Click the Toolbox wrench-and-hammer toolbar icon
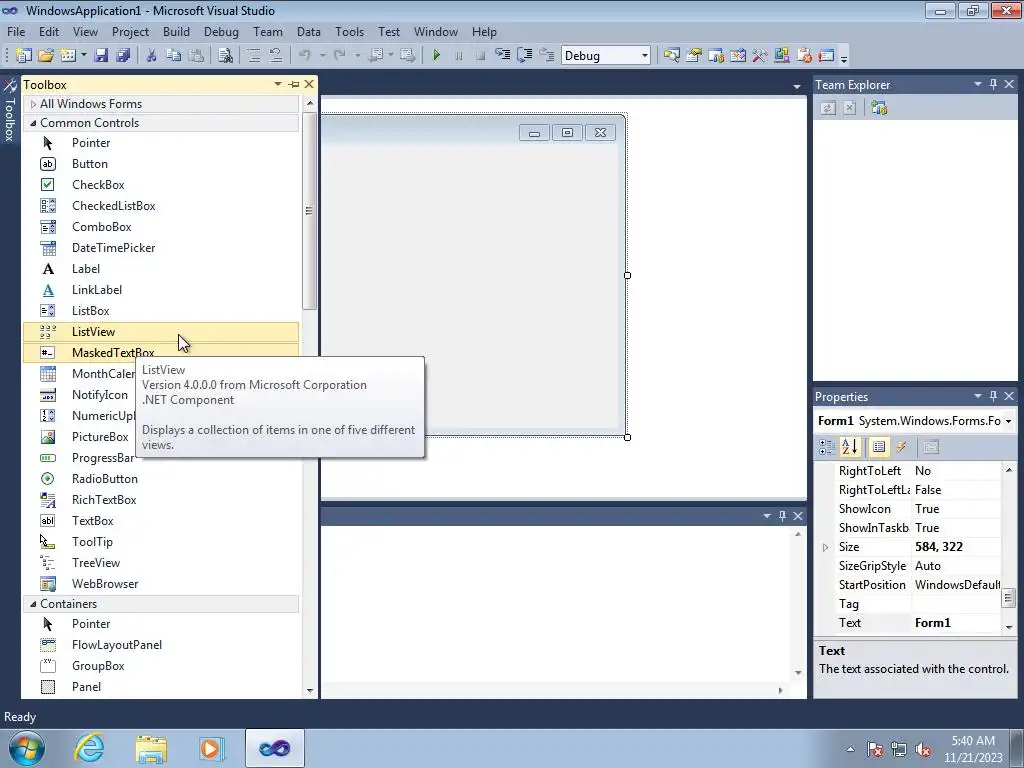 pos(760,56)
